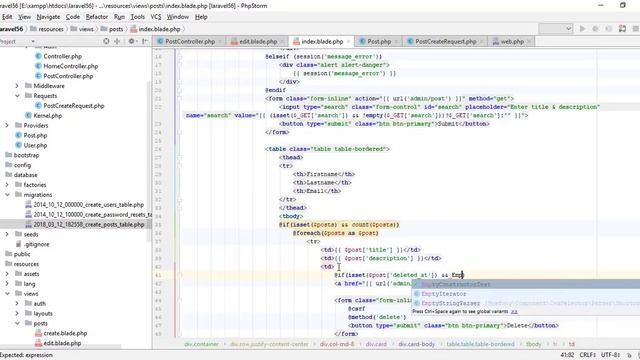Close the Post.php tab
The height and width of the screenshot is (360, 640).
(x=396, y=42)
